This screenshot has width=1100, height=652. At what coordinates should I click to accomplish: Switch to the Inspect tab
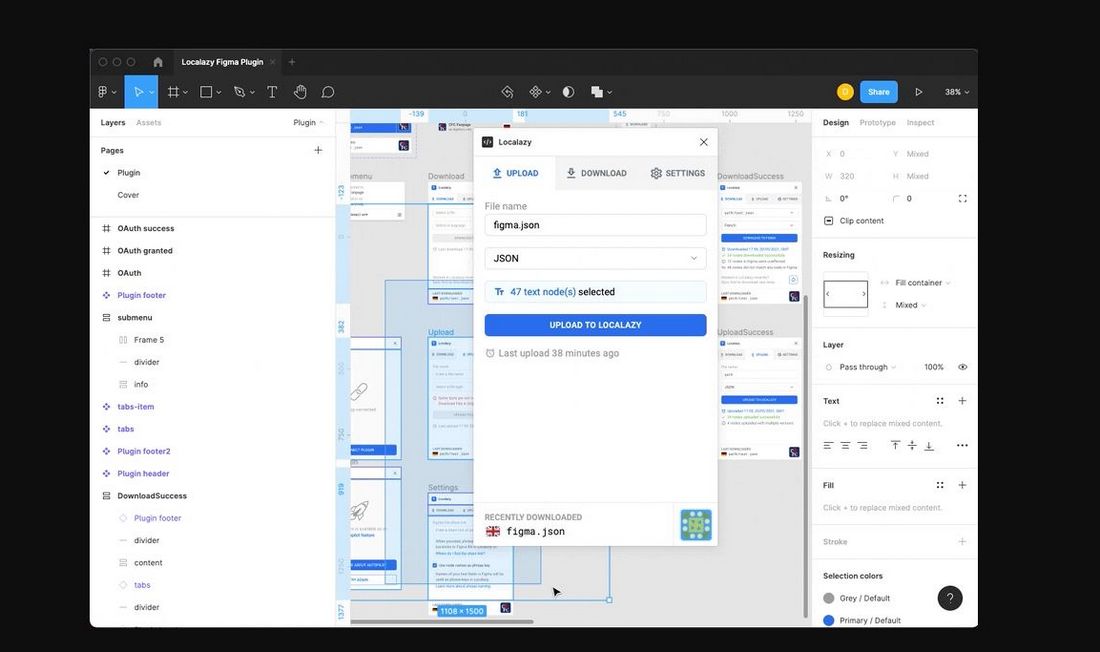920,122
